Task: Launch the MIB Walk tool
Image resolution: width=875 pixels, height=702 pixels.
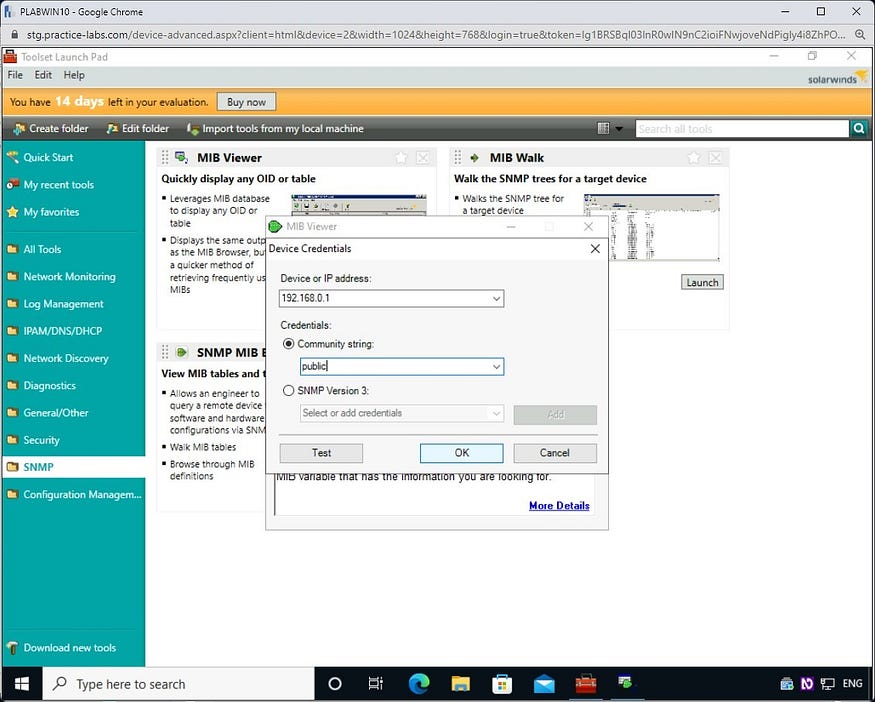Action: click(x=702, y=282)
